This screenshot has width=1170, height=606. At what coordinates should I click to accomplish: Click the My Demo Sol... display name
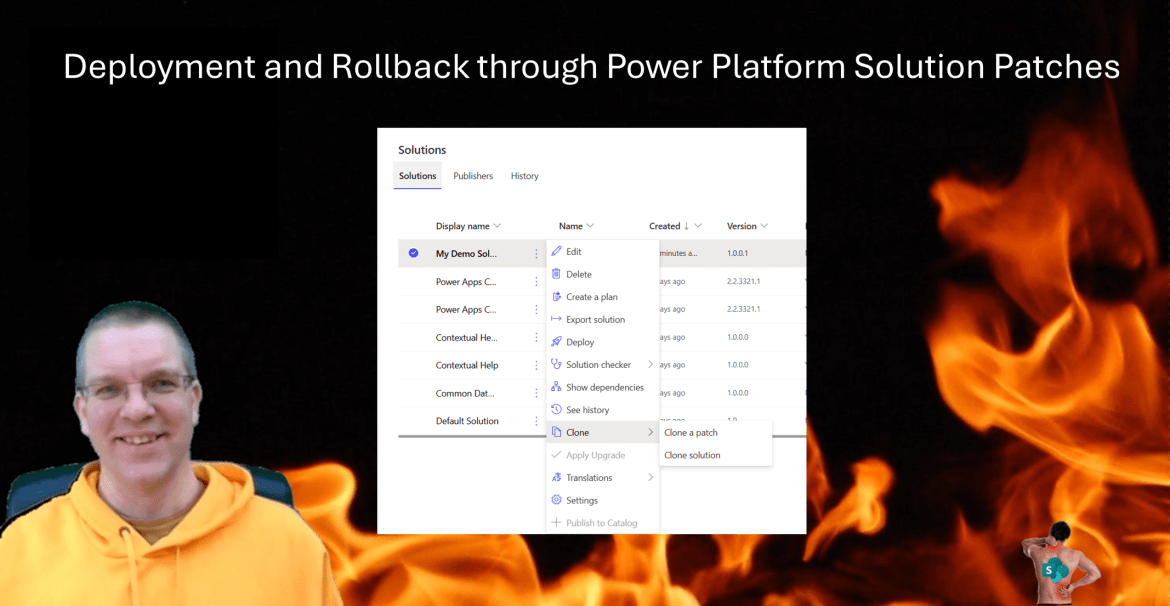pos(466,254)
